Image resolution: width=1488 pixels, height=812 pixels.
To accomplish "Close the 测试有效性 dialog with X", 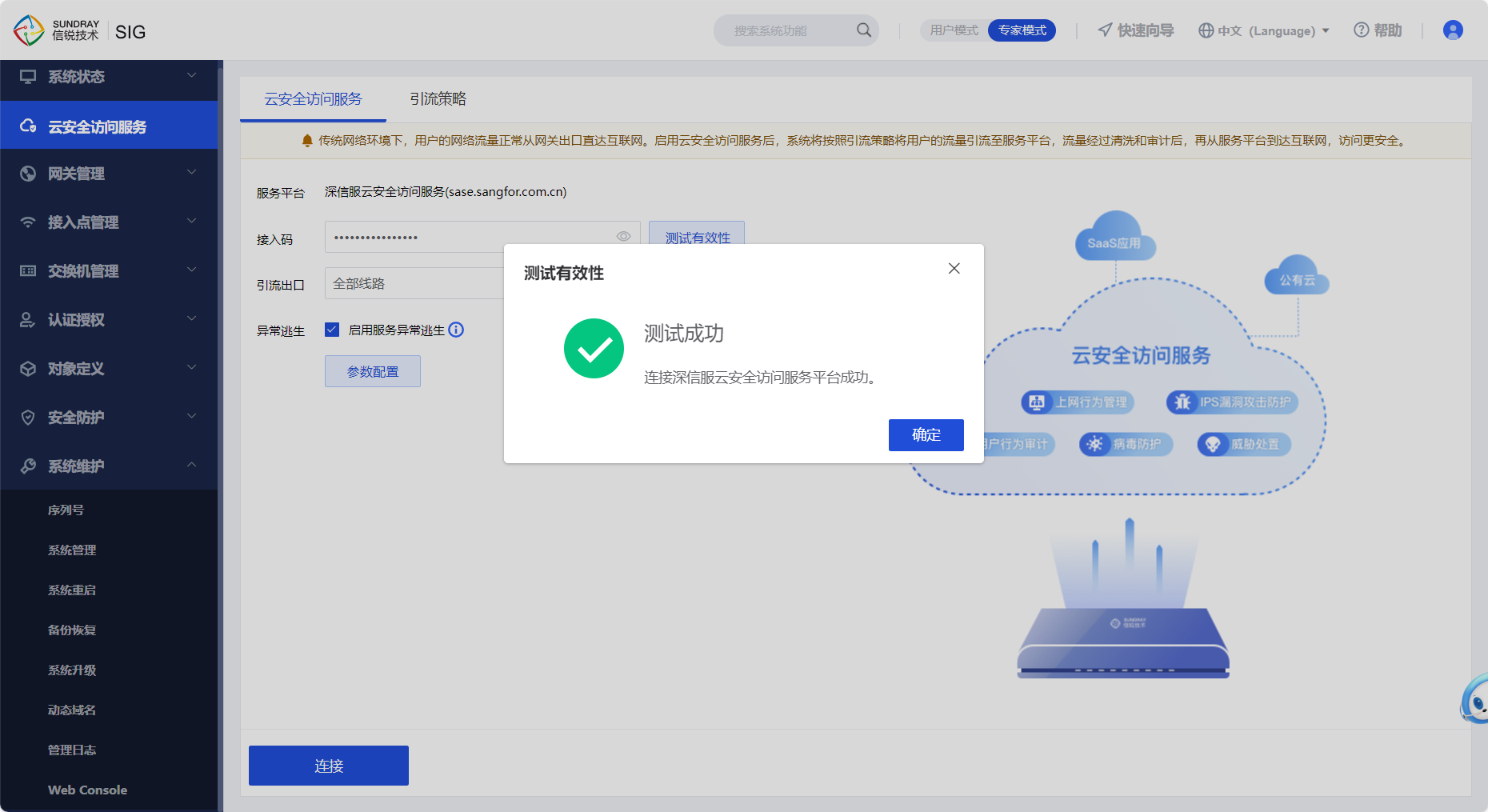I will point(954,269).
